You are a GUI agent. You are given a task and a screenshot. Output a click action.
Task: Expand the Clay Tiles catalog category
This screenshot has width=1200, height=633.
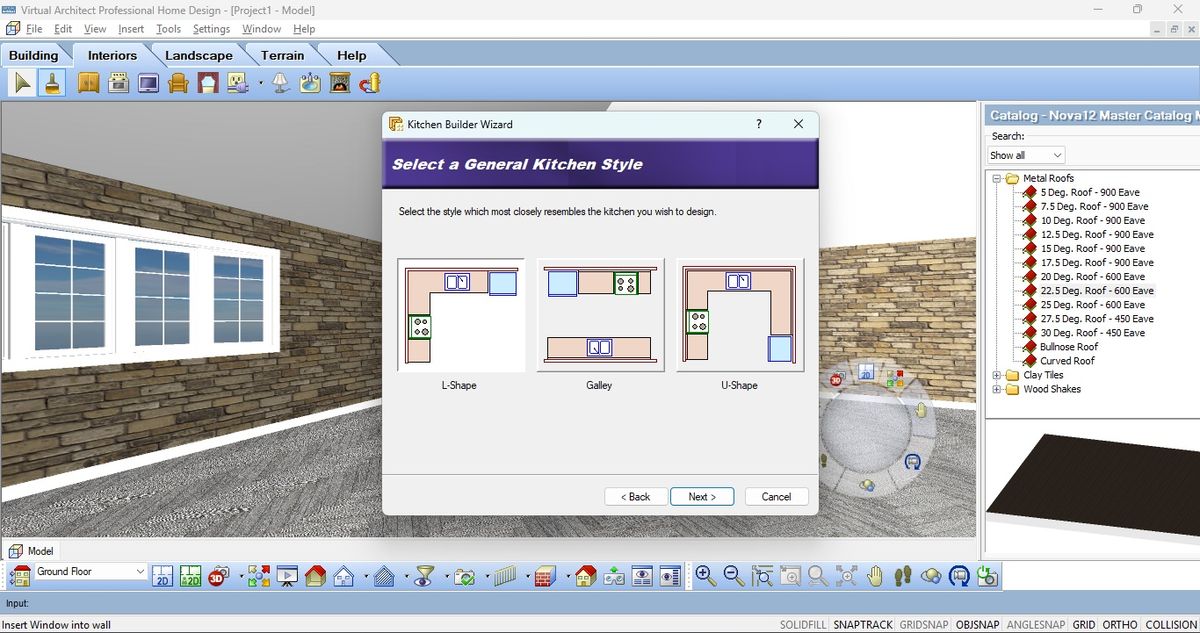tap(996, 375)
